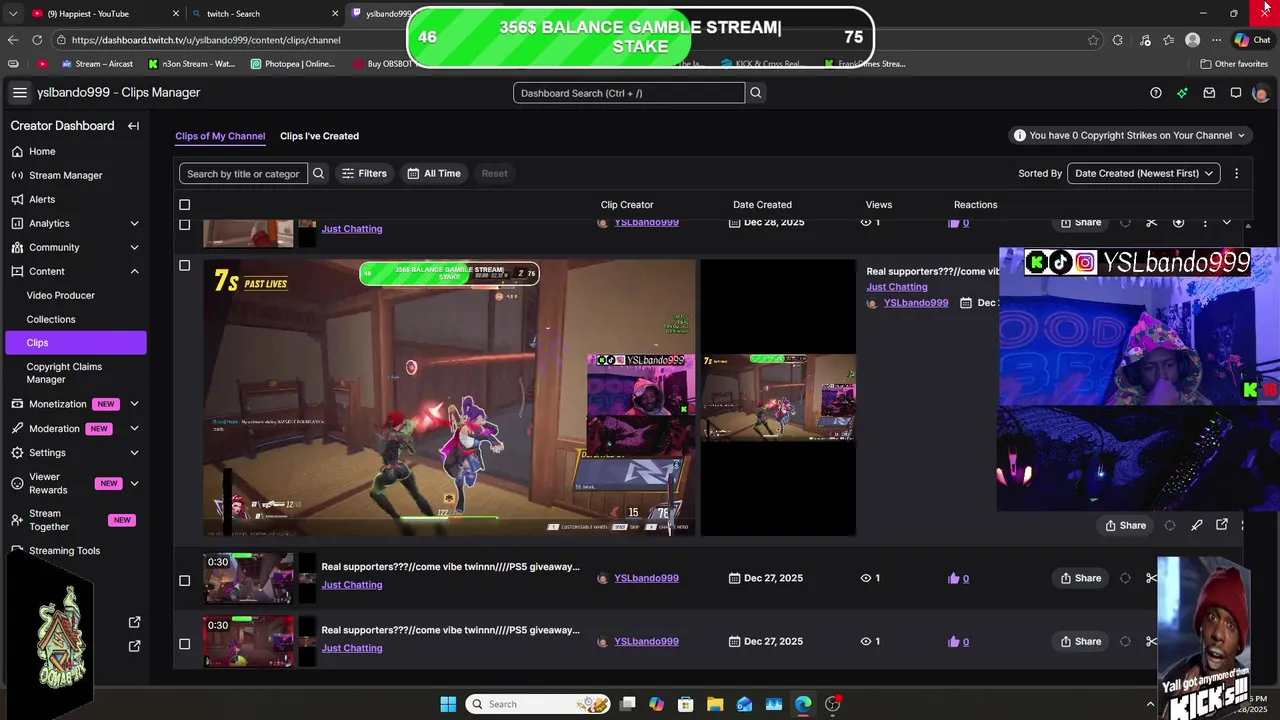
Task: Favorite this page with the star icon
Action: (1092, 40)
